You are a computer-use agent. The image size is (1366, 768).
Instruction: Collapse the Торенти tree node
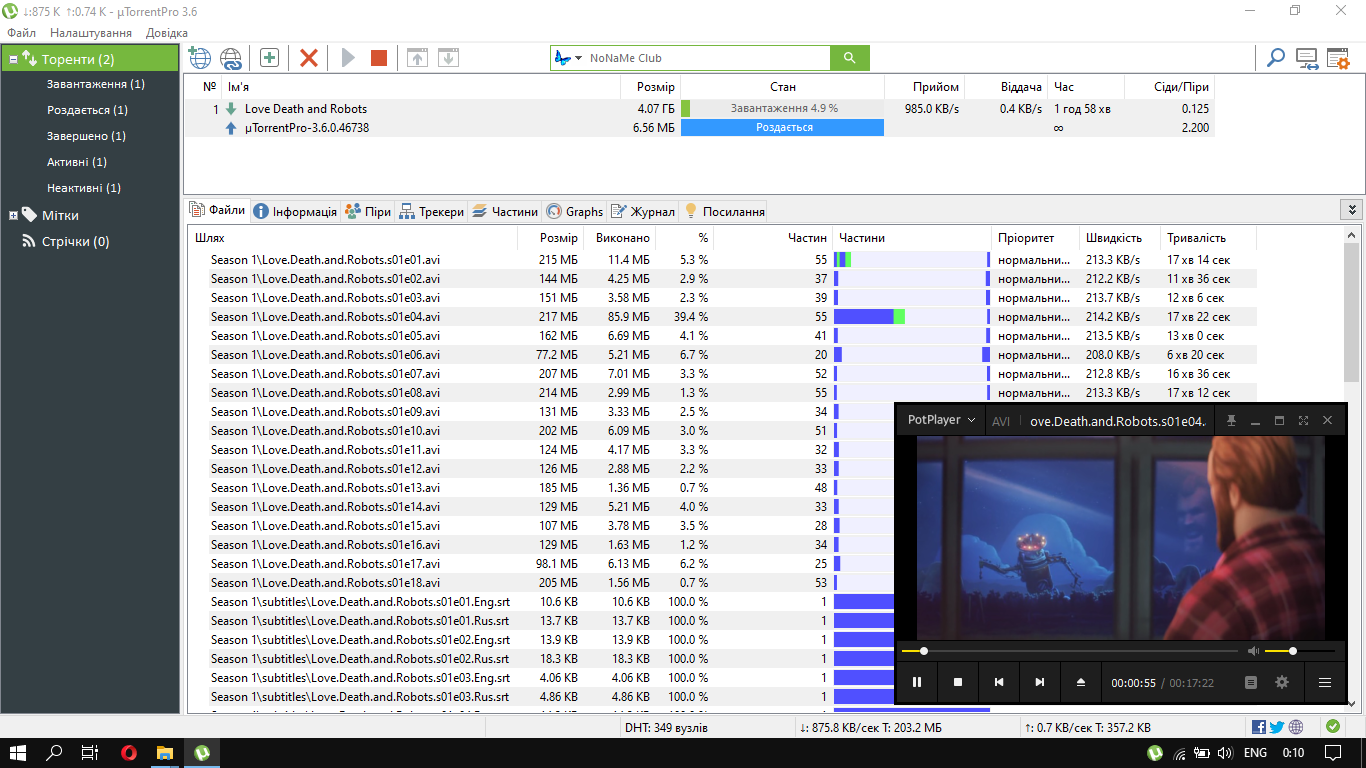13,59
